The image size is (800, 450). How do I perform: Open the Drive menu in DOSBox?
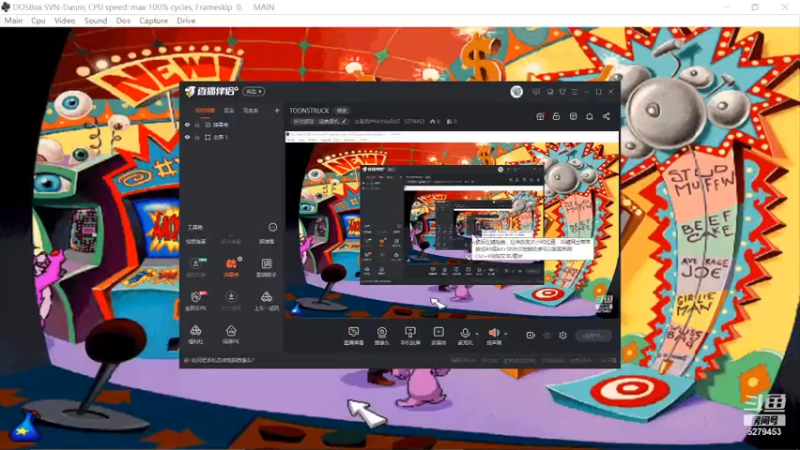tap(186, 20)
